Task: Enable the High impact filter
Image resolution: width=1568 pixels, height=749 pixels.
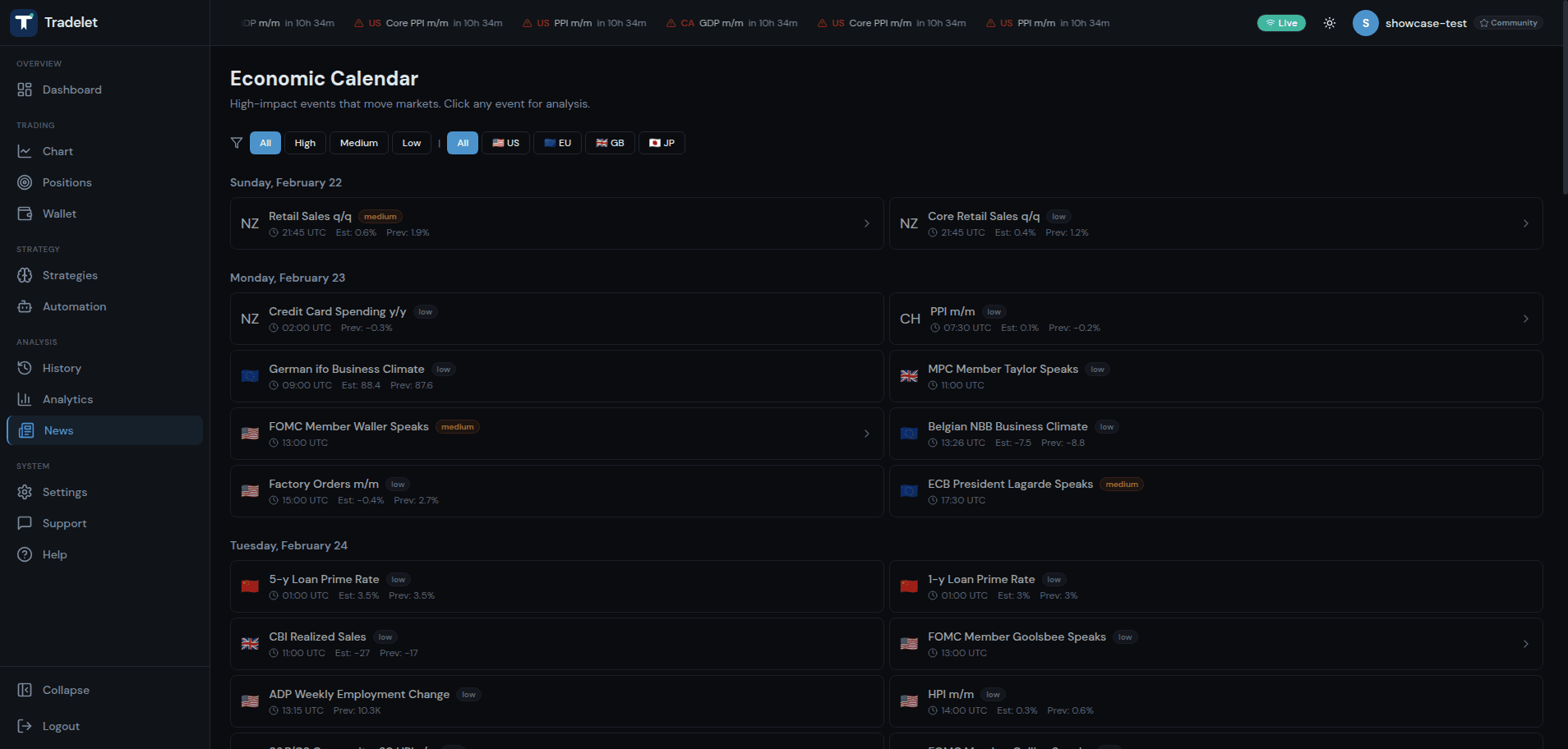Action: [305, 142]
